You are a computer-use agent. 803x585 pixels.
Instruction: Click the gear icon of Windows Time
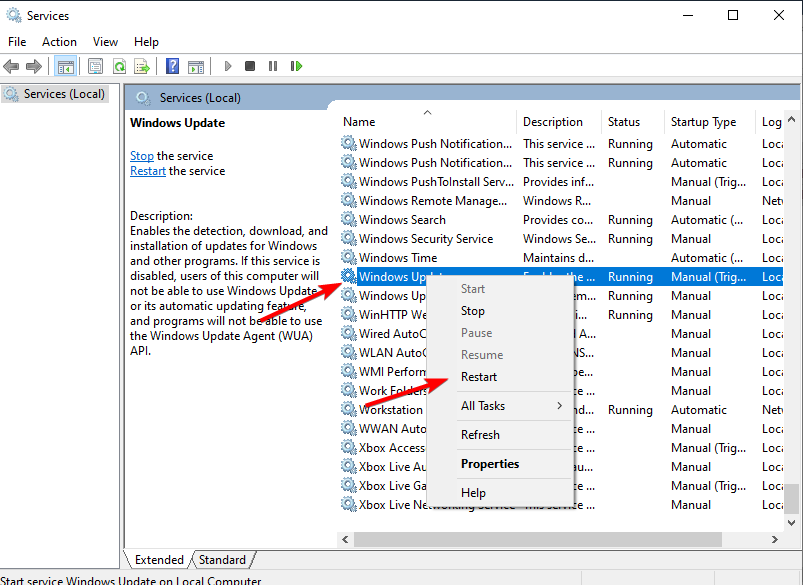(349, 257)
